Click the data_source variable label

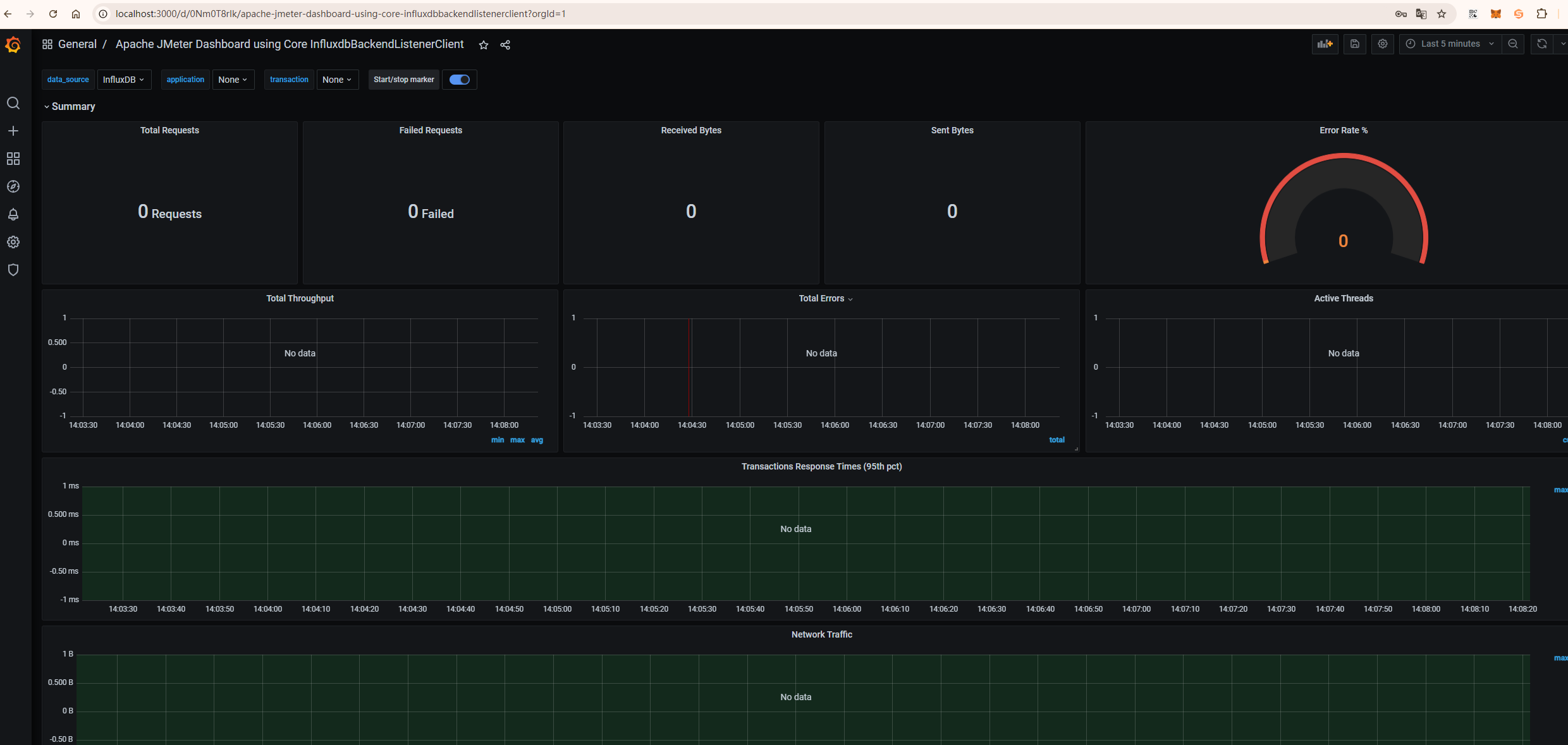click(x=68, y=80)
